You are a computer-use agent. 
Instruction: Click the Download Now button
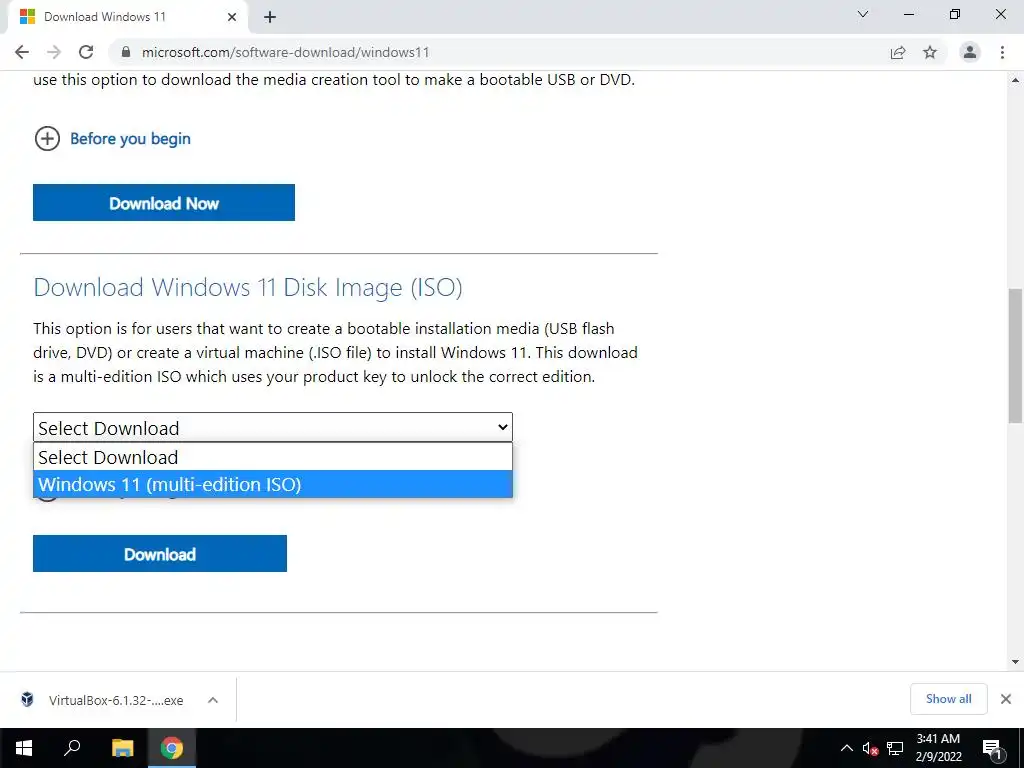click(164, 202)
